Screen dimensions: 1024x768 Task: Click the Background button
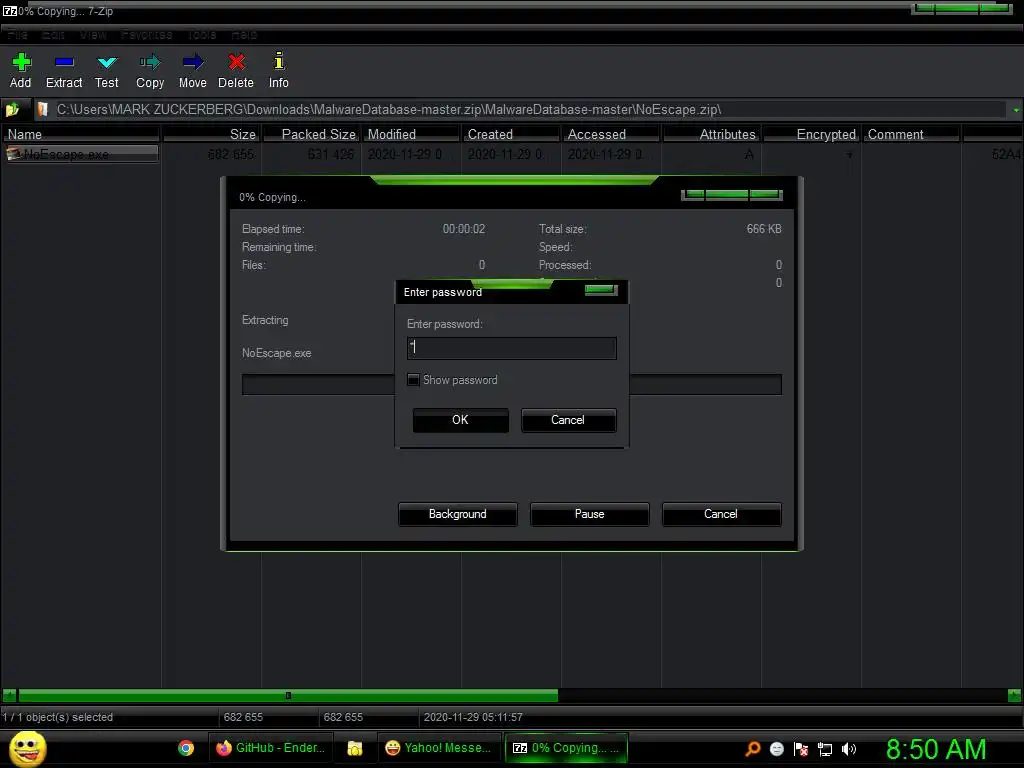[457, 514]
